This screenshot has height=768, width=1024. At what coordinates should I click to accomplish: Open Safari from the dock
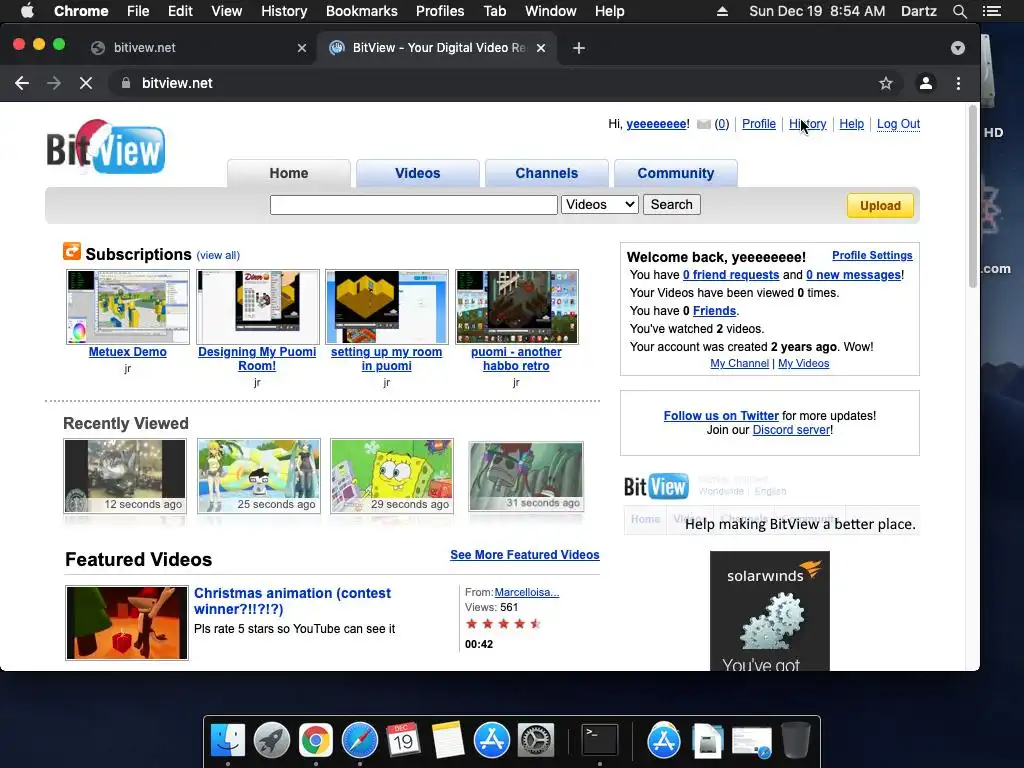[x=360, y=741]
